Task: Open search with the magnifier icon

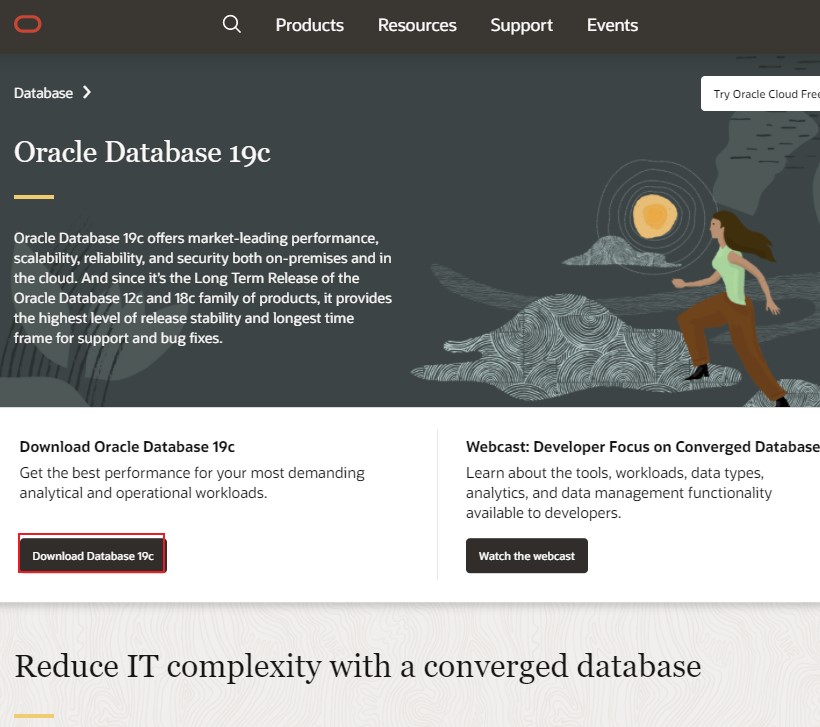Action: point(232,24)
